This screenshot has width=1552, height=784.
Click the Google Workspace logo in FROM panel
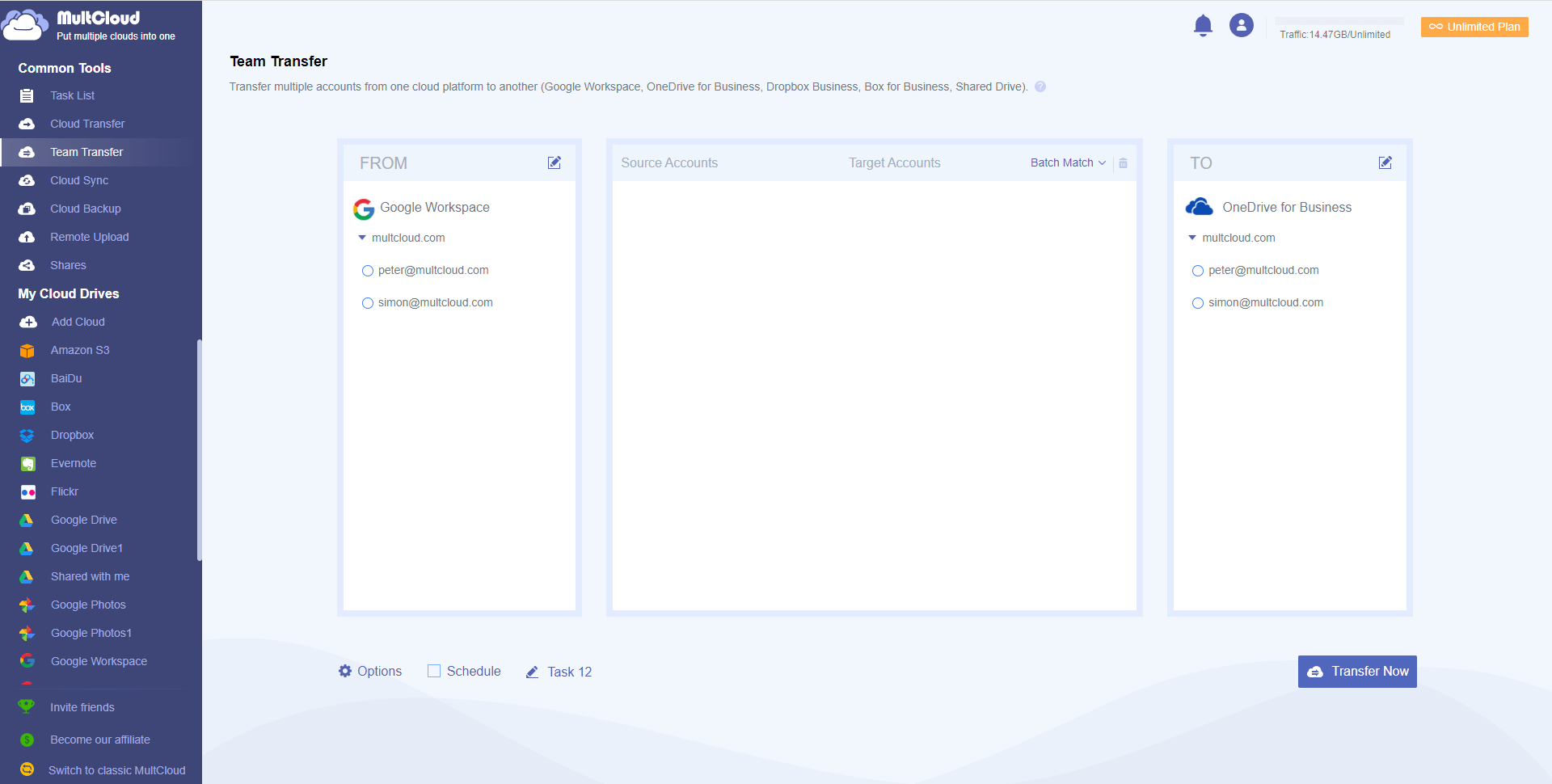point(364,209)
